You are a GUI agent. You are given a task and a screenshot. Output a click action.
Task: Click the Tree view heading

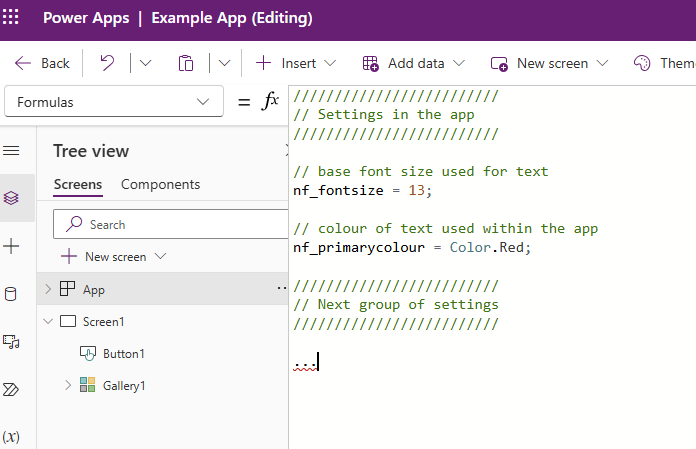tap(91, 151)
